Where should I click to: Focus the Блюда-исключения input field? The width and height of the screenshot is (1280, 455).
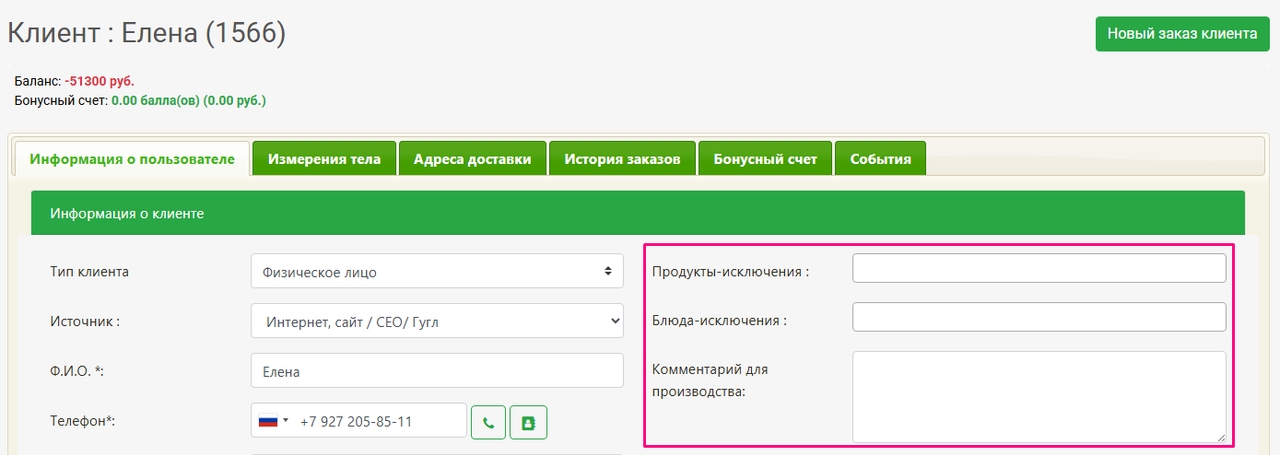coord(1038,317)
